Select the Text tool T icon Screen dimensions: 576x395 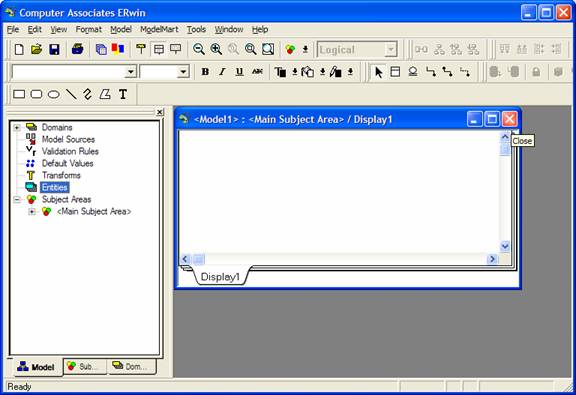(123, 94)
